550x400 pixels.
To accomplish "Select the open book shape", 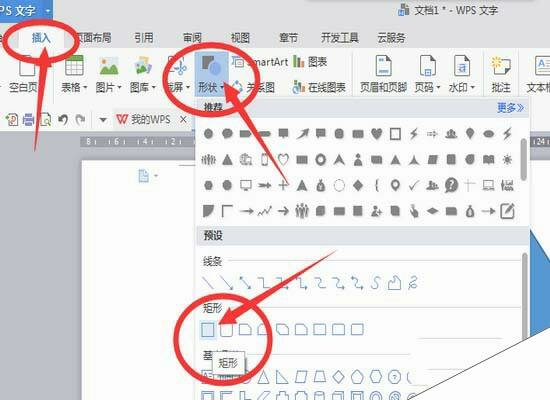I will (489, 160).
